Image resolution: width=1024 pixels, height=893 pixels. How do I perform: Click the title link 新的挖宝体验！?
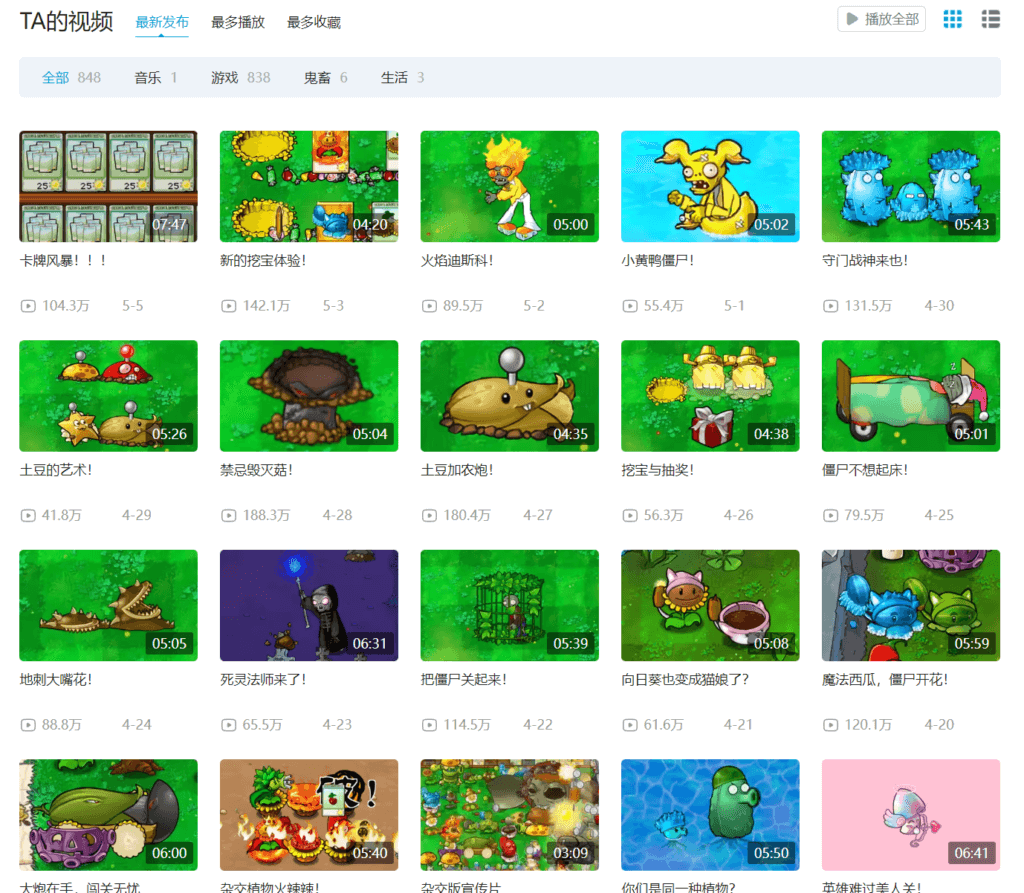click(x=263, y=261)
